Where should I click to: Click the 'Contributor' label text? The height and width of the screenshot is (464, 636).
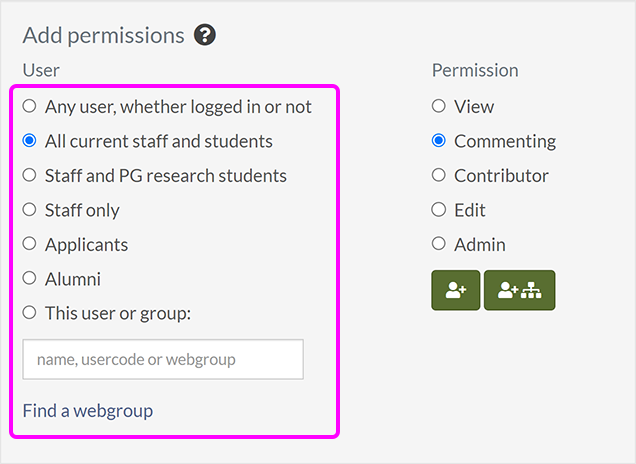(x=501, y=175)
